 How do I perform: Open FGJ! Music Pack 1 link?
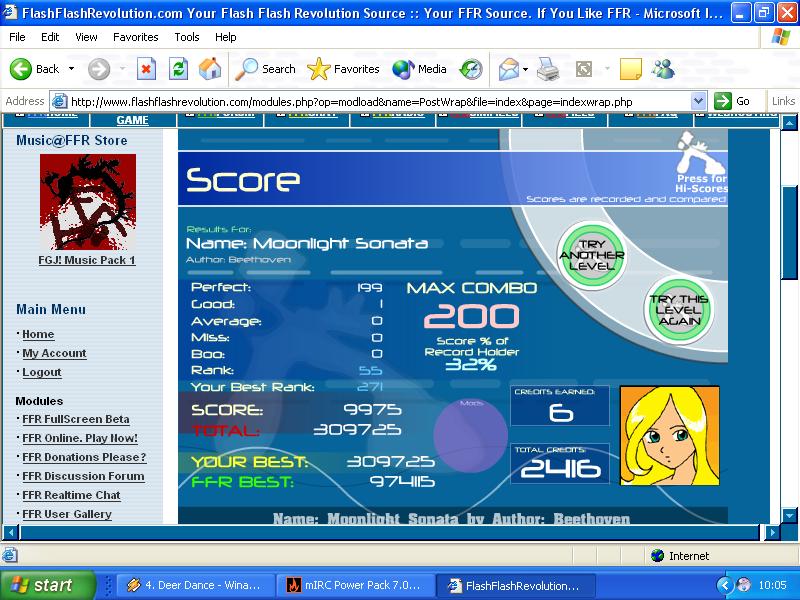coord(87,260)
